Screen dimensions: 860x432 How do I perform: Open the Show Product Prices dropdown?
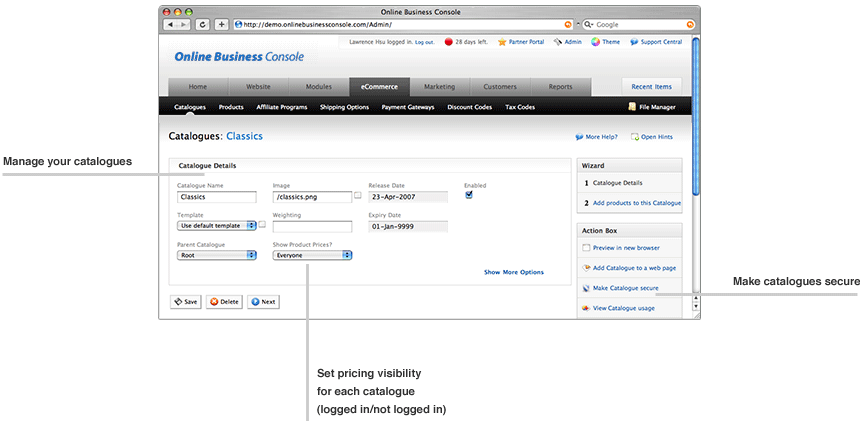click(313, 255)
